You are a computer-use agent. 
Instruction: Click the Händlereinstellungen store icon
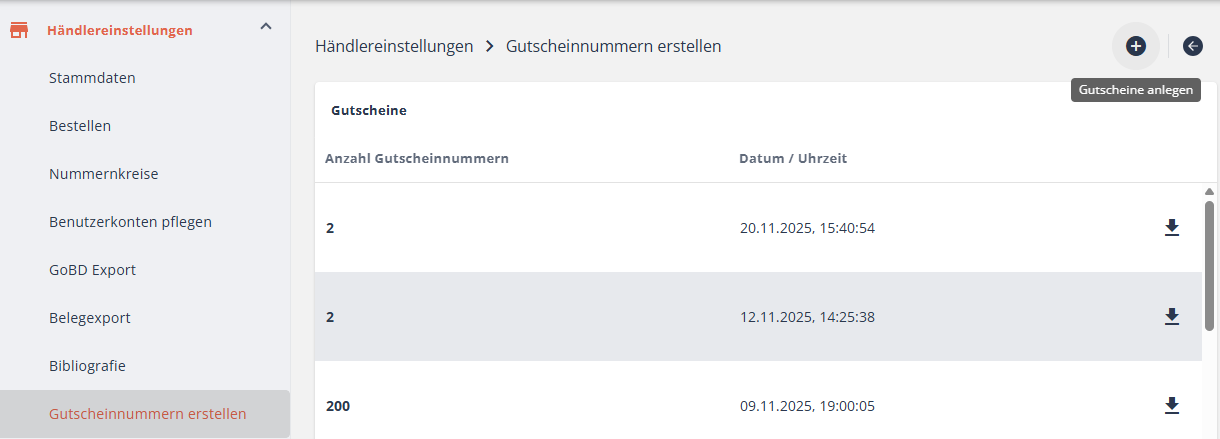pos(19,30)
